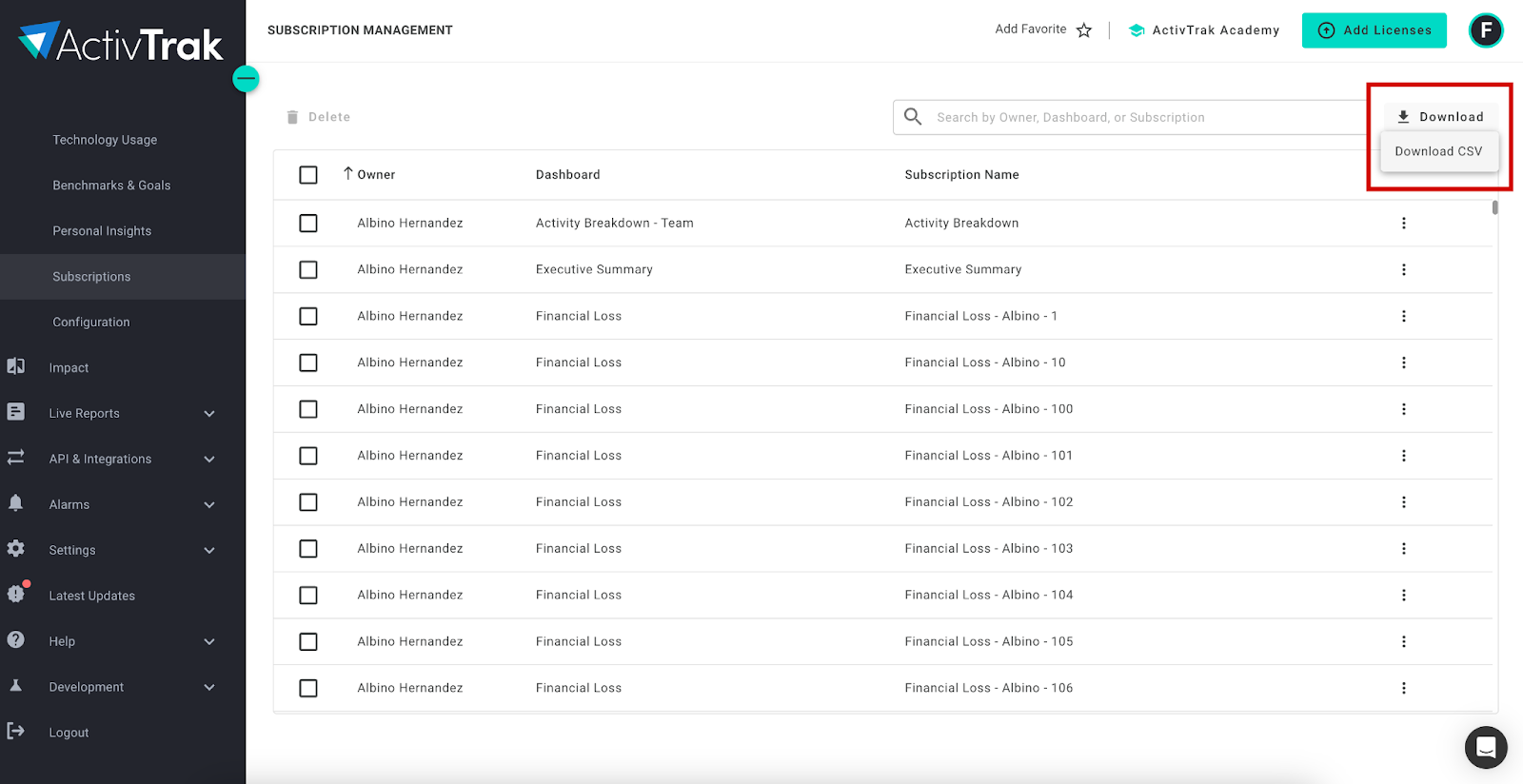
Task: Open options for Financial Loss - Albino - 106
Action: click(x=1403, y=688)
